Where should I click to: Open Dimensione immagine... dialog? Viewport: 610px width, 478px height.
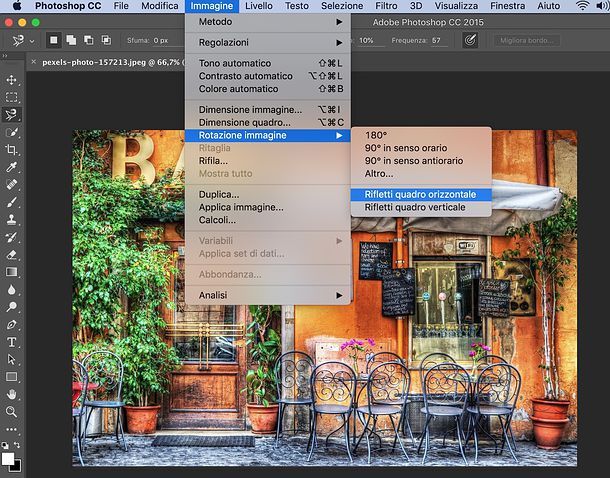pyautogui.click(x=268, y=110)
